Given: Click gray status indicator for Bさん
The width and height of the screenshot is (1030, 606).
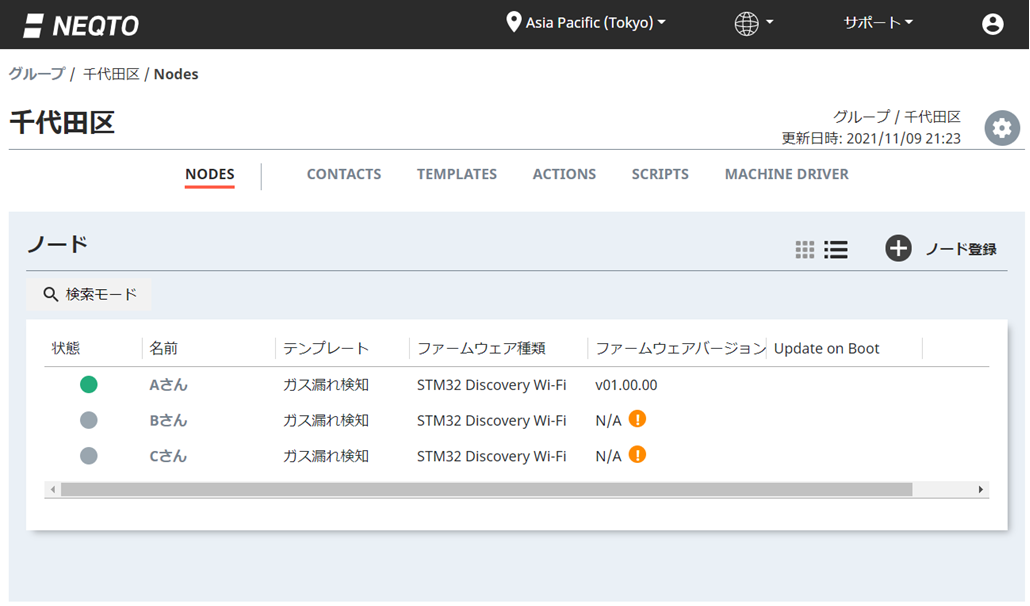Looking at the screenshot, I should 89,420.
